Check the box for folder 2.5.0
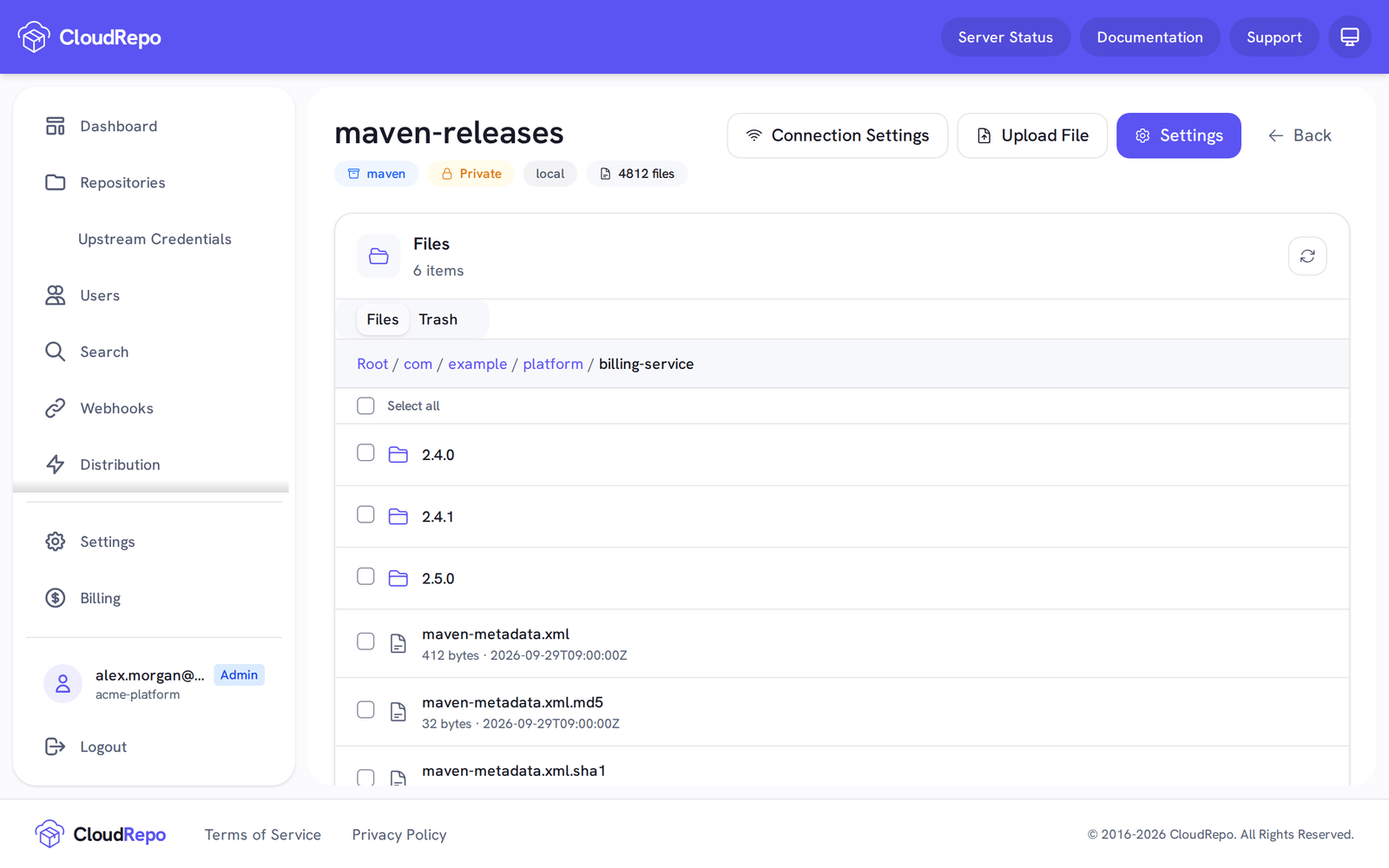 [x=365, y=576]
